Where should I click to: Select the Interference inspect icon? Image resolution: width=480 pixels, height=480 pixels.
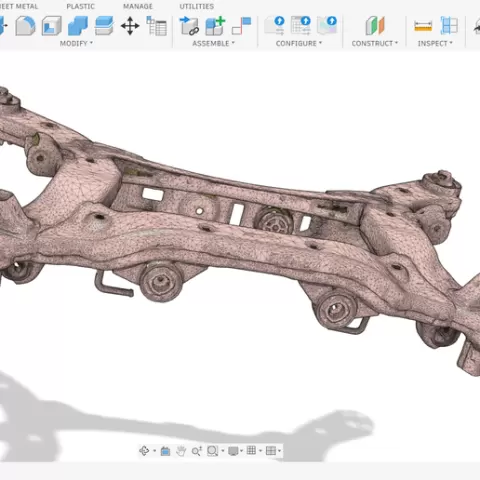449,26
